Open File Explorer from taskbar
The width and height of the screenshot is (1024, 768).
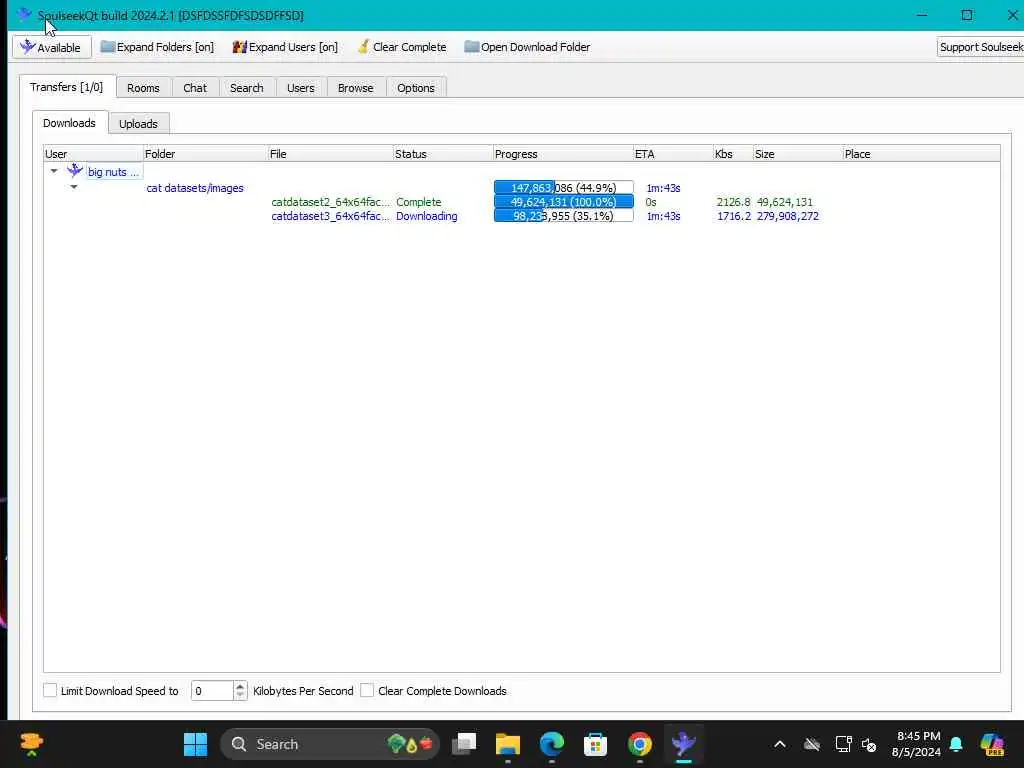507,744
